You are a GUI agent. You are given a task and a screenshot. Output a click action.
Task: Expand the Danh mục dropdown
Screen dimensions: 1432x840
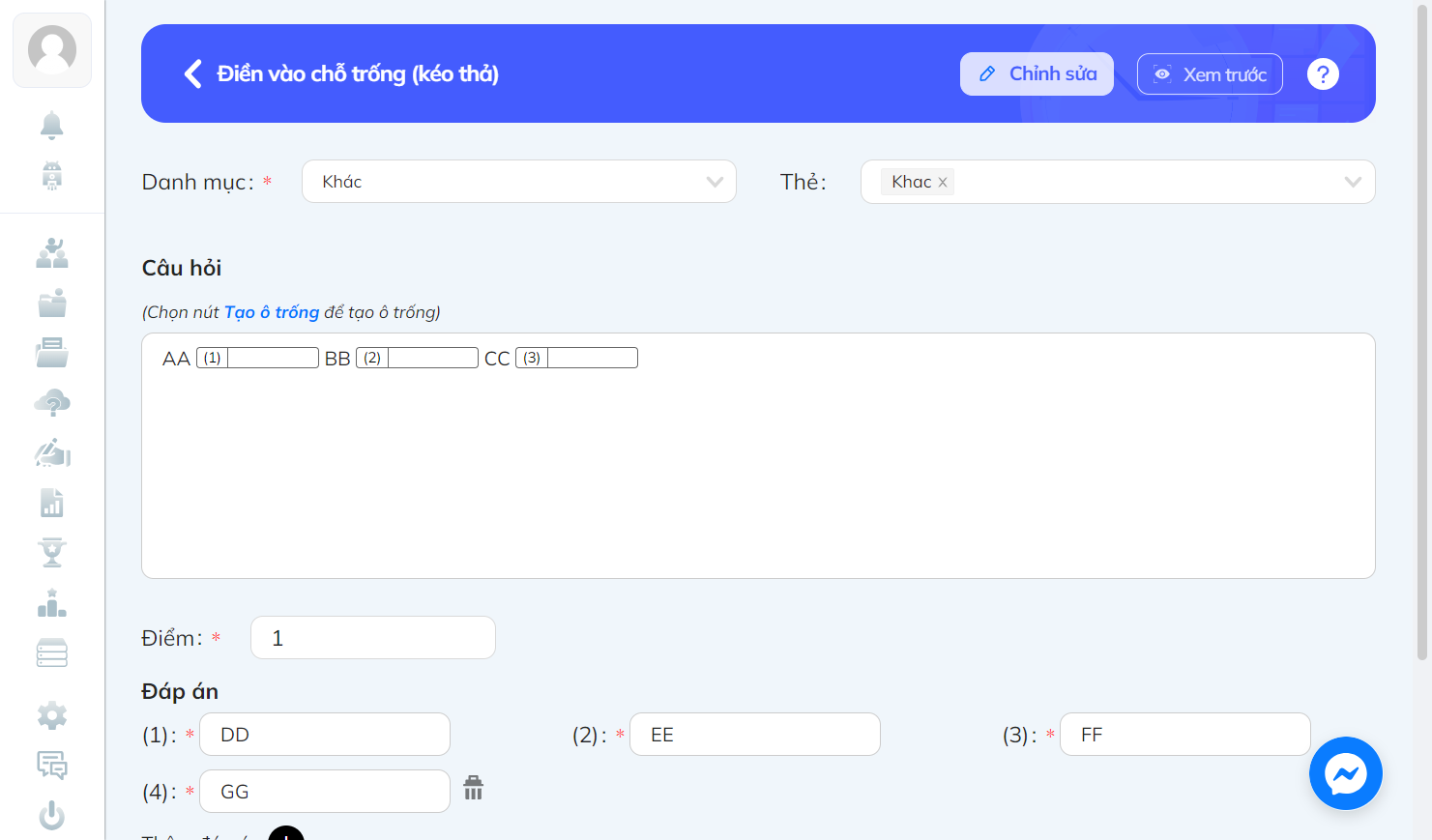pos(519,182)
